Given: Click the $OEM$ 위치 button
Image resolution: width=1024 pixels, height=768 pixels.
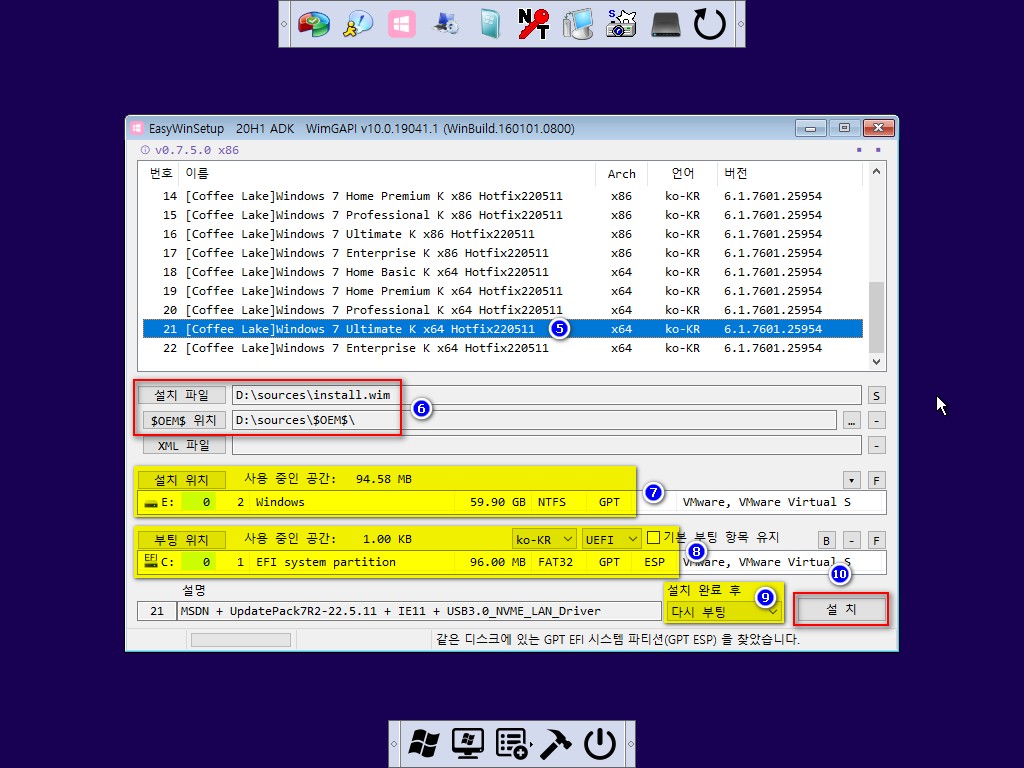Looking at the screenshot, I should [x=184, y=420].
